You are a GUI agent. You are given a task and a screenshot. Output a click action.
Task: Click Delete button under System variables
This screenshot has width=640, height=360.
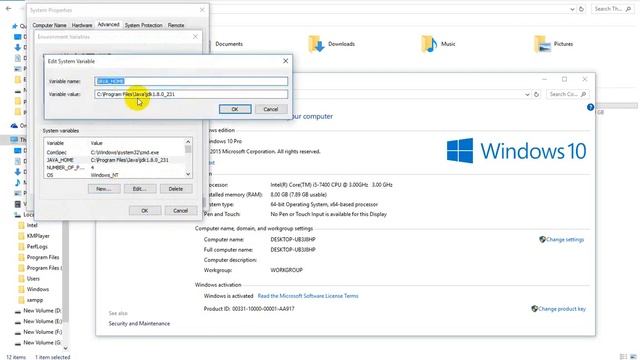point(176,189)
